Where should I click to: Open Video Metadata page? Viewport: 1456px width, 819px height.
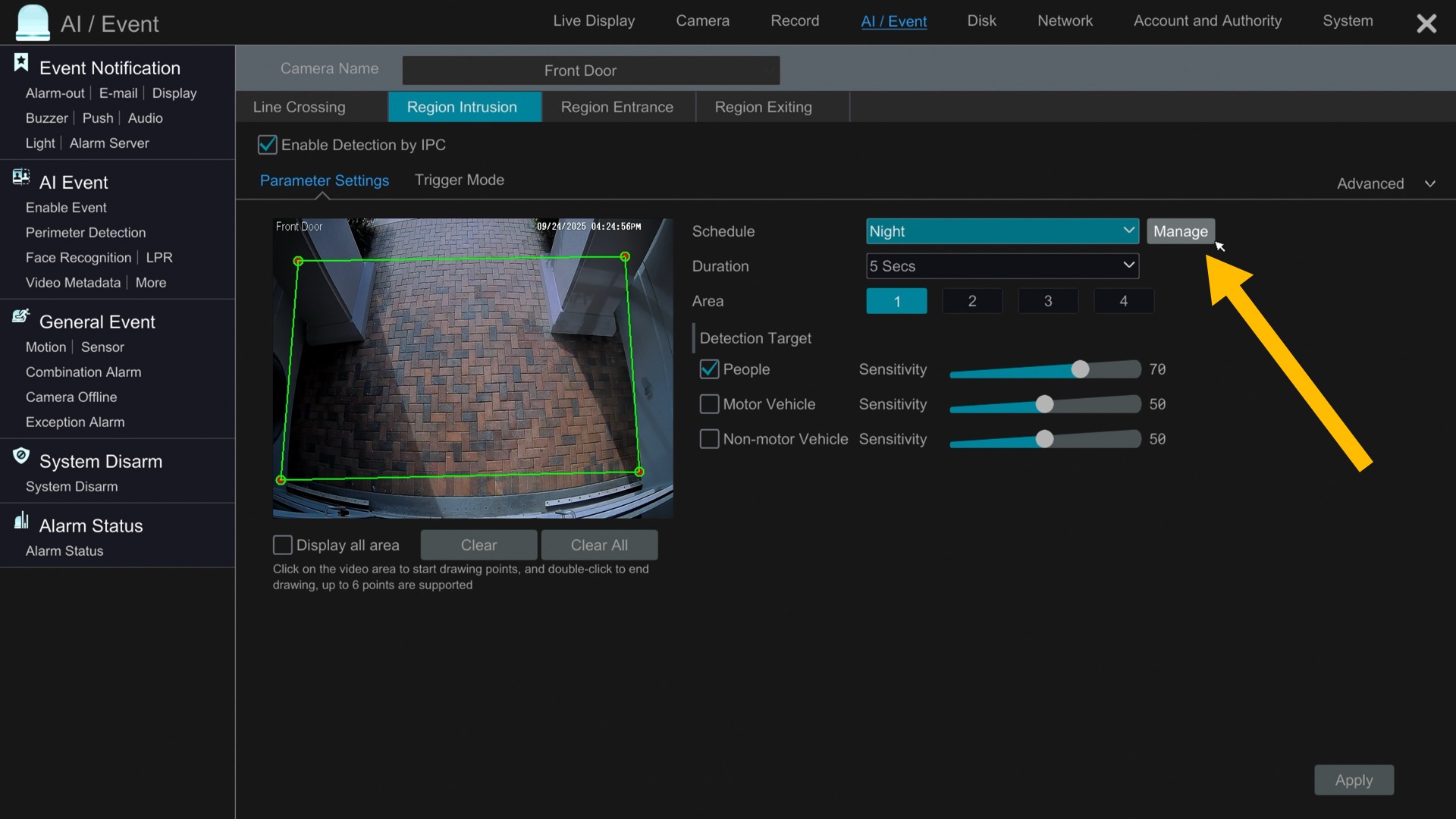pos(73,283)
